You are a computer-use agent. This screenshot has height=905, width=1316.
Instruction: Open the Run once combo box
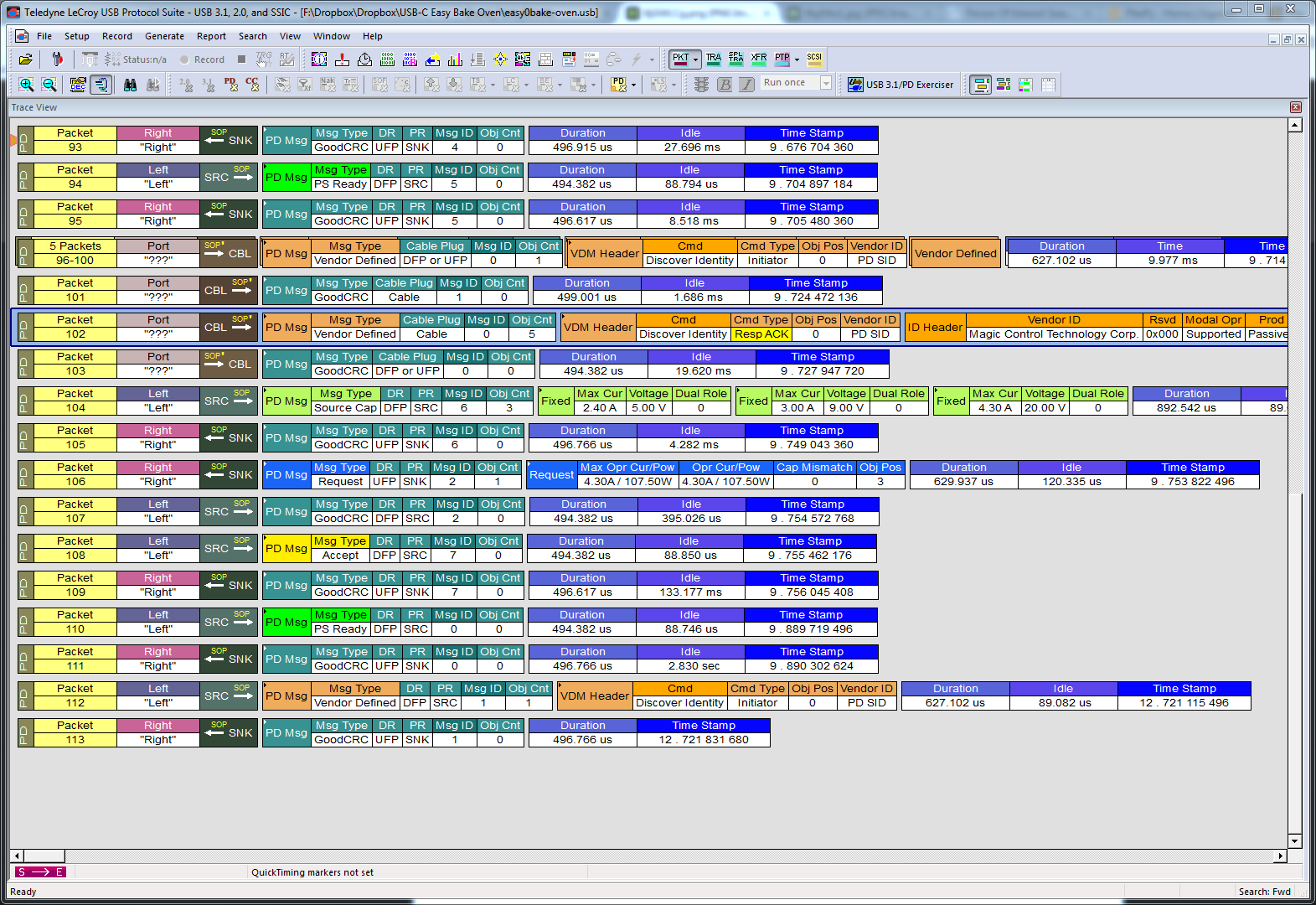coord(796,83)
